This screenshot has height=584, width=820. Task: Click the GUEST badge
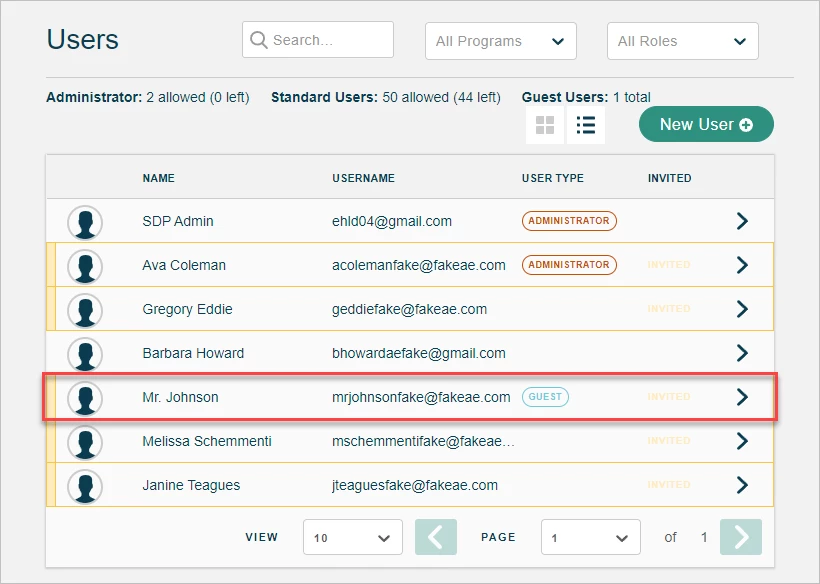tap(545, 397)
